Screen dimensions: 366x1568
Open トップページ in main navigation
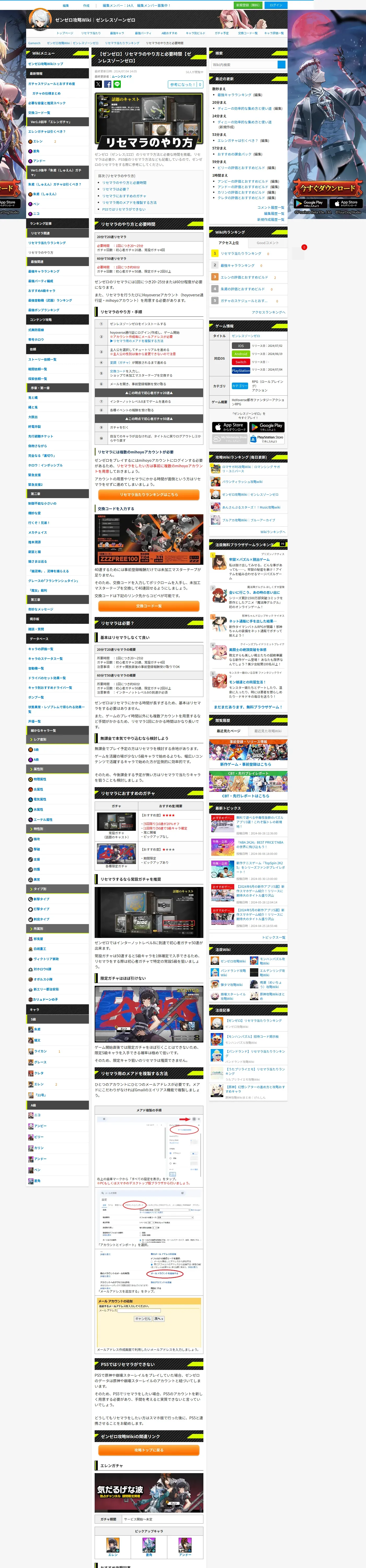65,33
